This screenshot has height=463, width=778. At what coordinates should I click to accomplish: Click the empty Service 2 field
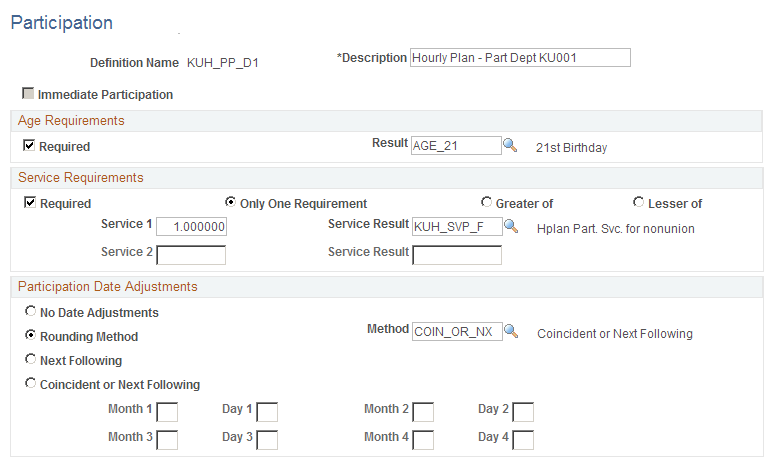pos(191,255)
